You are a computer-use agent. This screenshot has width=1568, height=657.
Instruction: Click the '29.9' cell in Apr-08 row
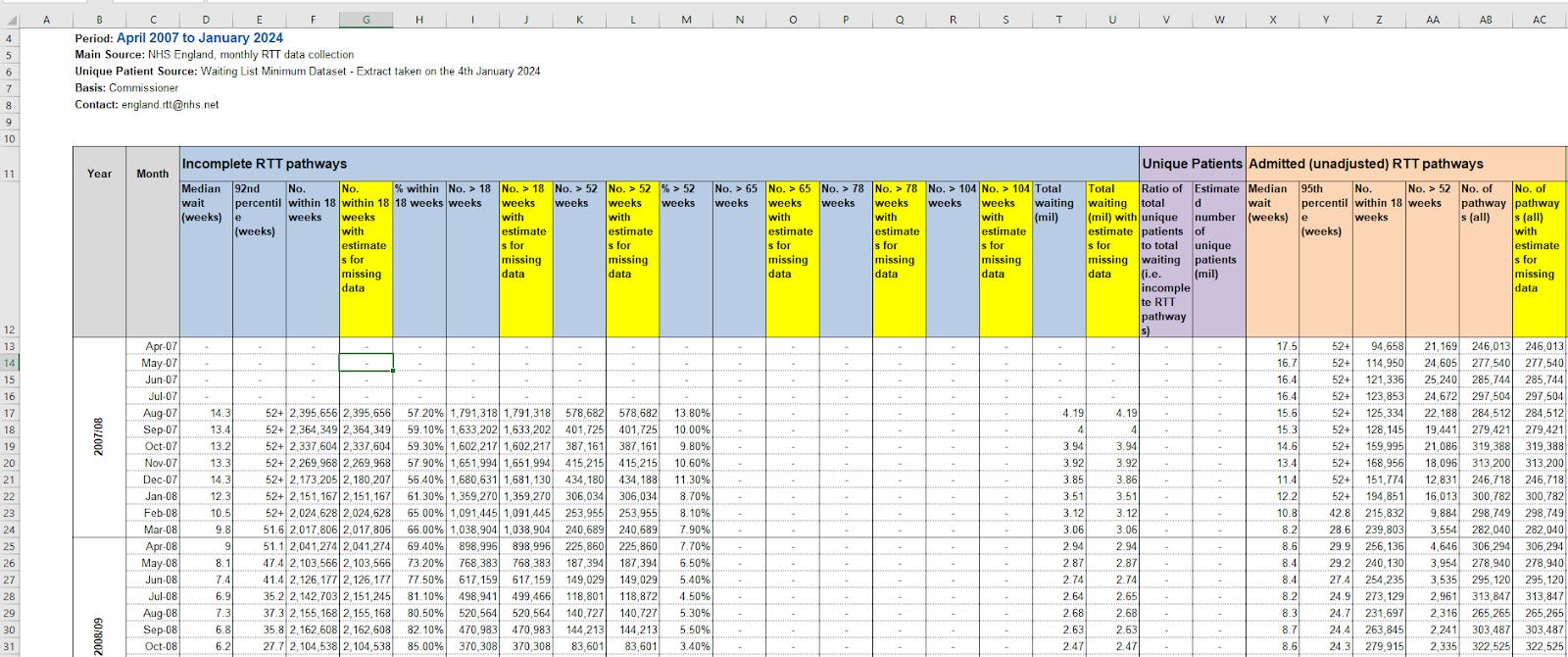click(1325, 546)
